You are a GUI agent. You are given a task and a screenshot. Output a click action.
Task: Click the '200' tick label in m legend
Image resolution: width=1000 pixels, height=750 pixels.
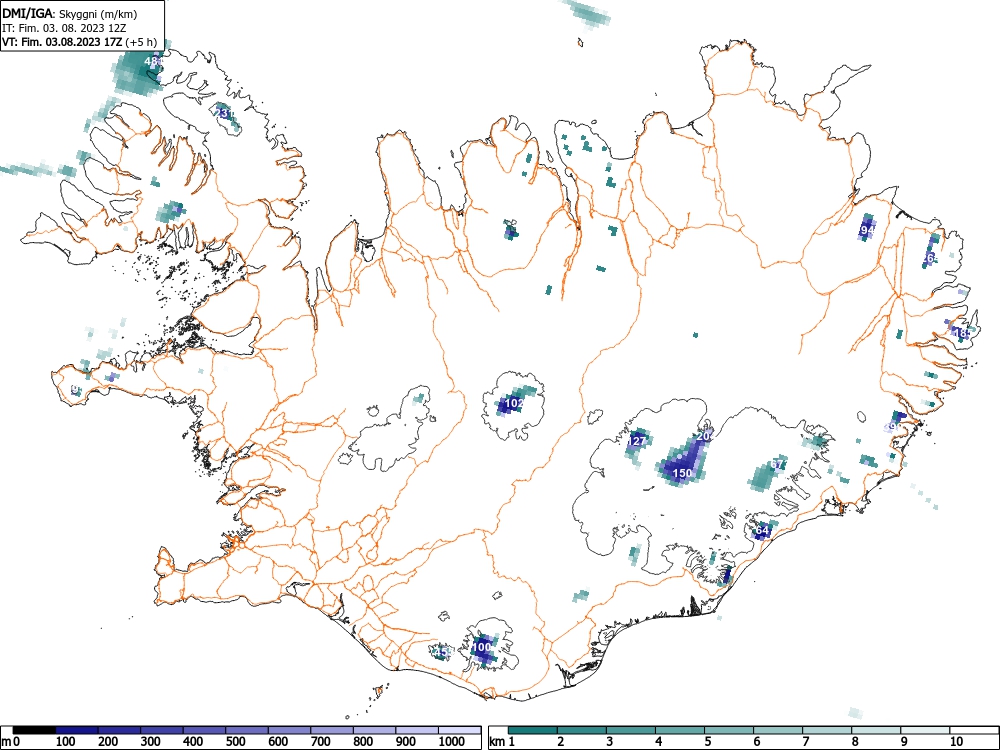(108, 742)
